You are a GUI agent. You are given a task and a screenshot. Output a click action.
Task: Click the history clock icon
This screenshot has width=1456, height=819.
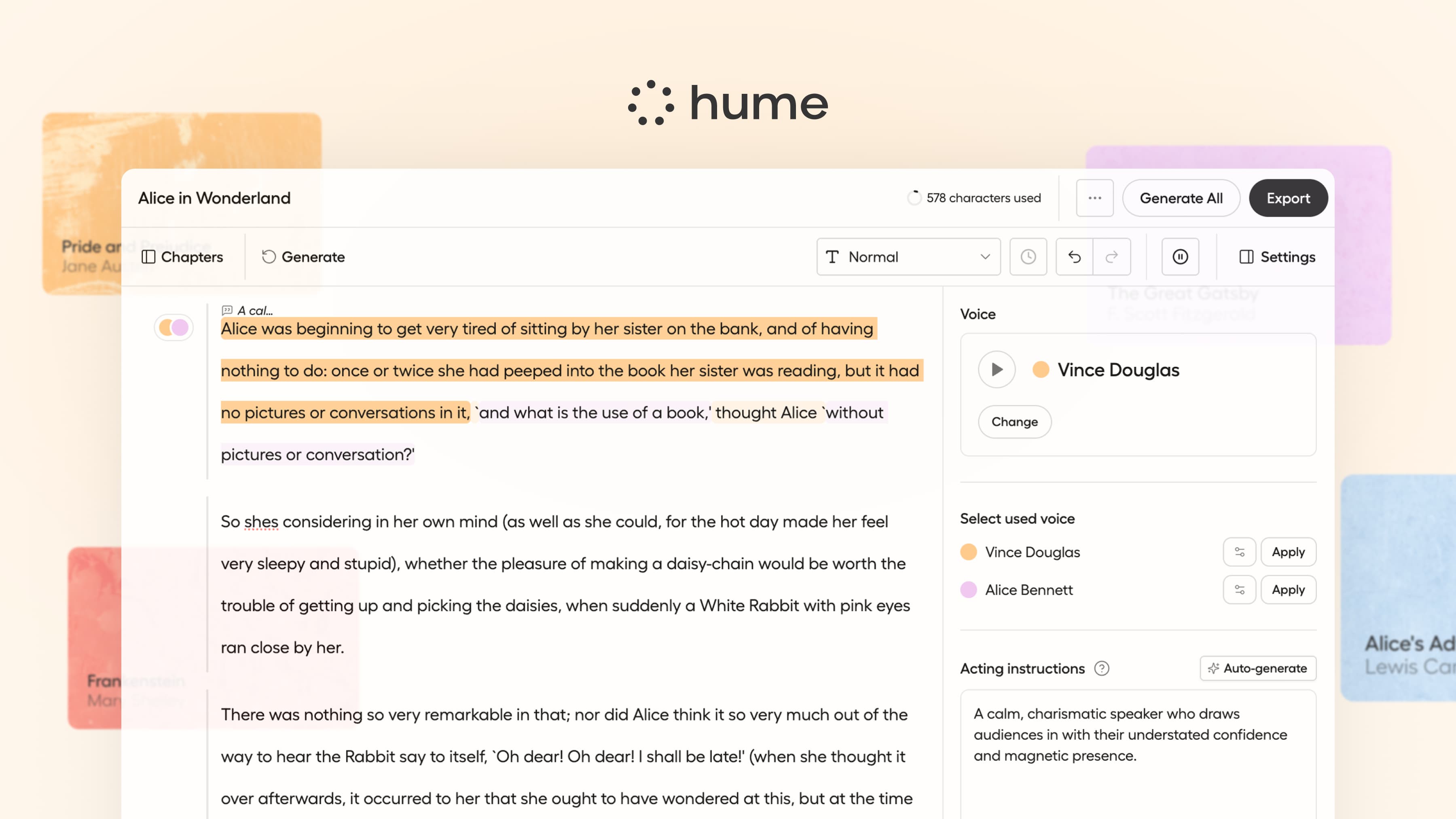coord(1028,256)
